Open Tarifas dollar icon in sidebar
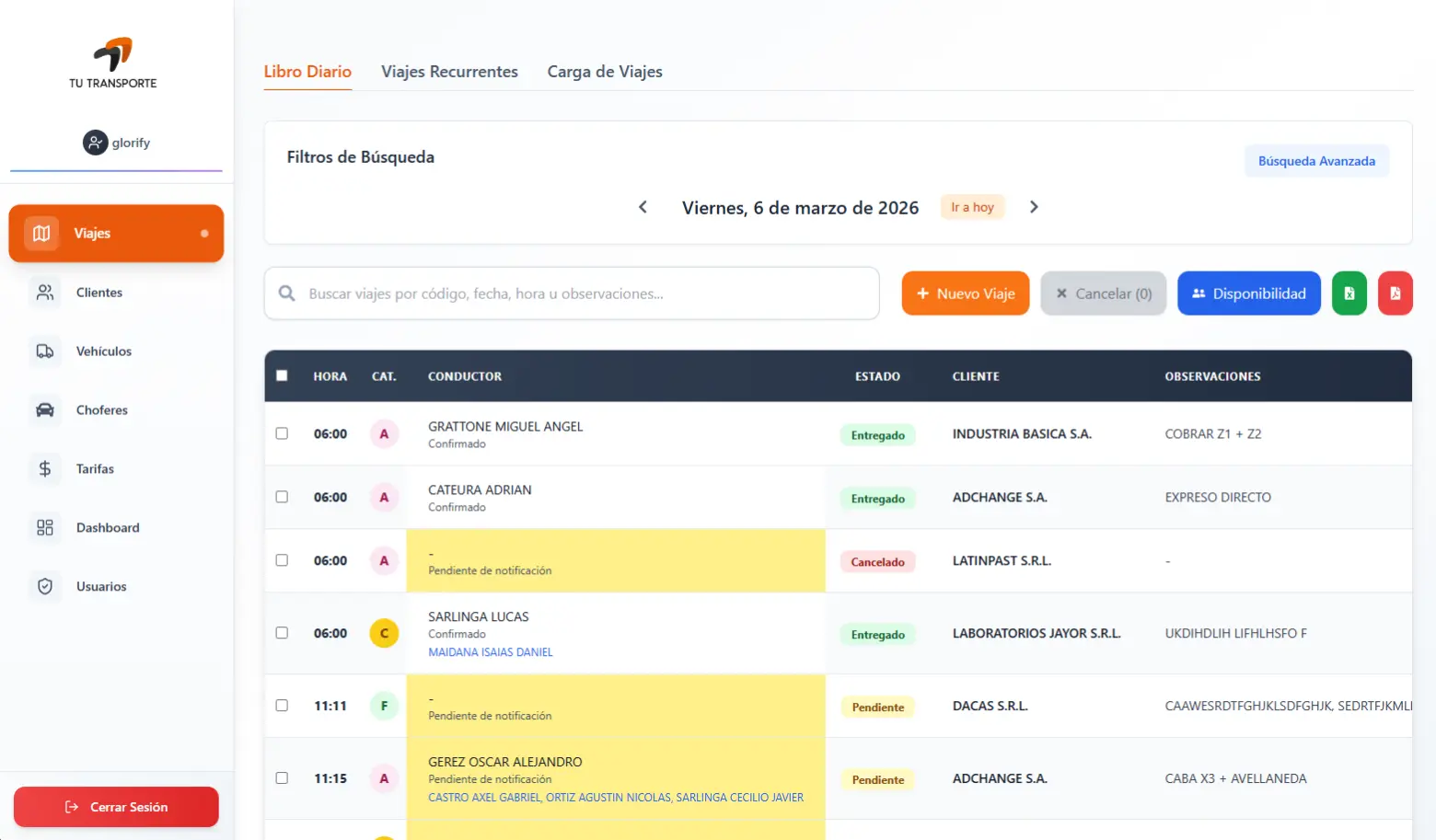This screenshot has height=840, width=1436. (44, 469)
